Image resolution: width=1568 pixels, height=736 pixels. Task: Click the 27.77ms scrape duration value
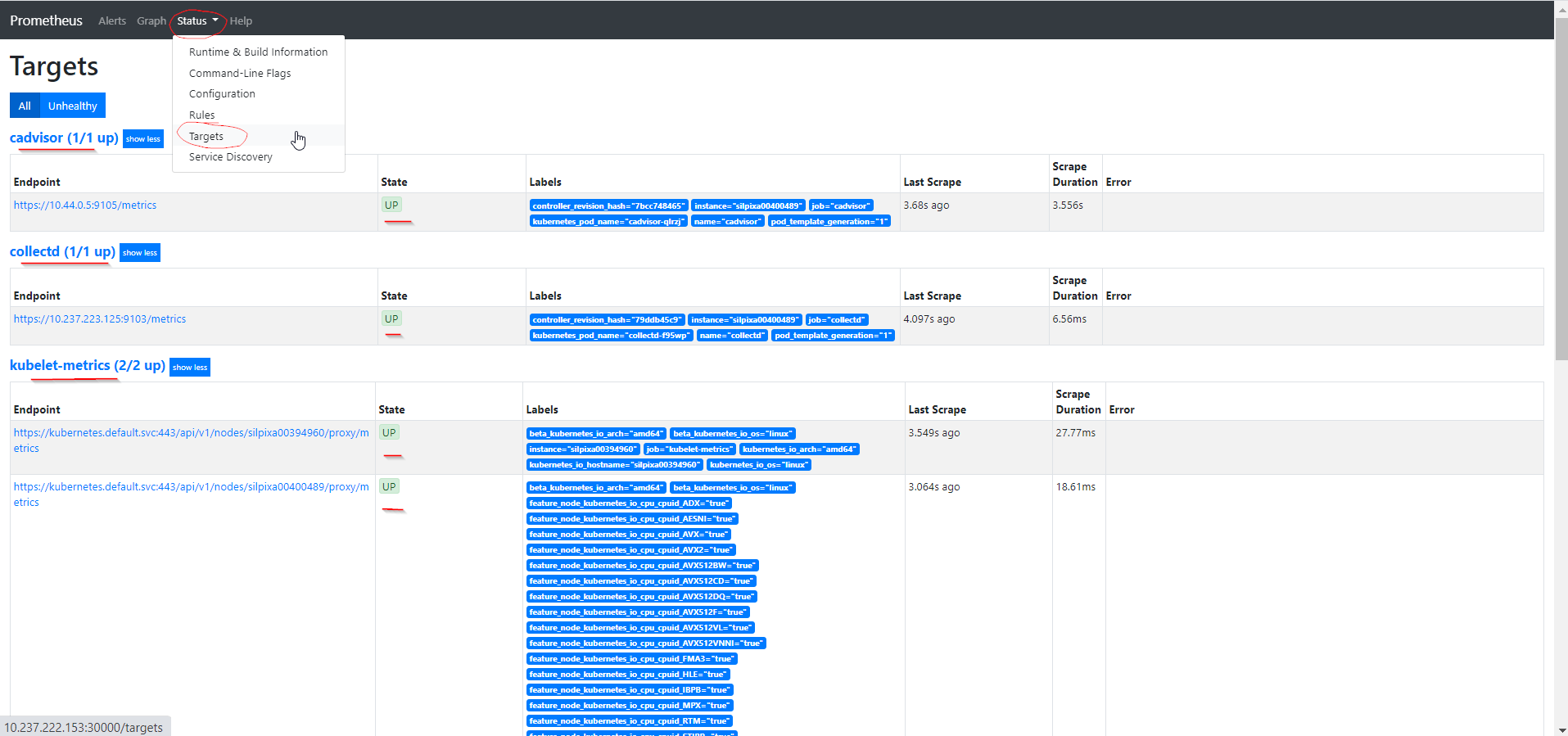pos(1075,432)
